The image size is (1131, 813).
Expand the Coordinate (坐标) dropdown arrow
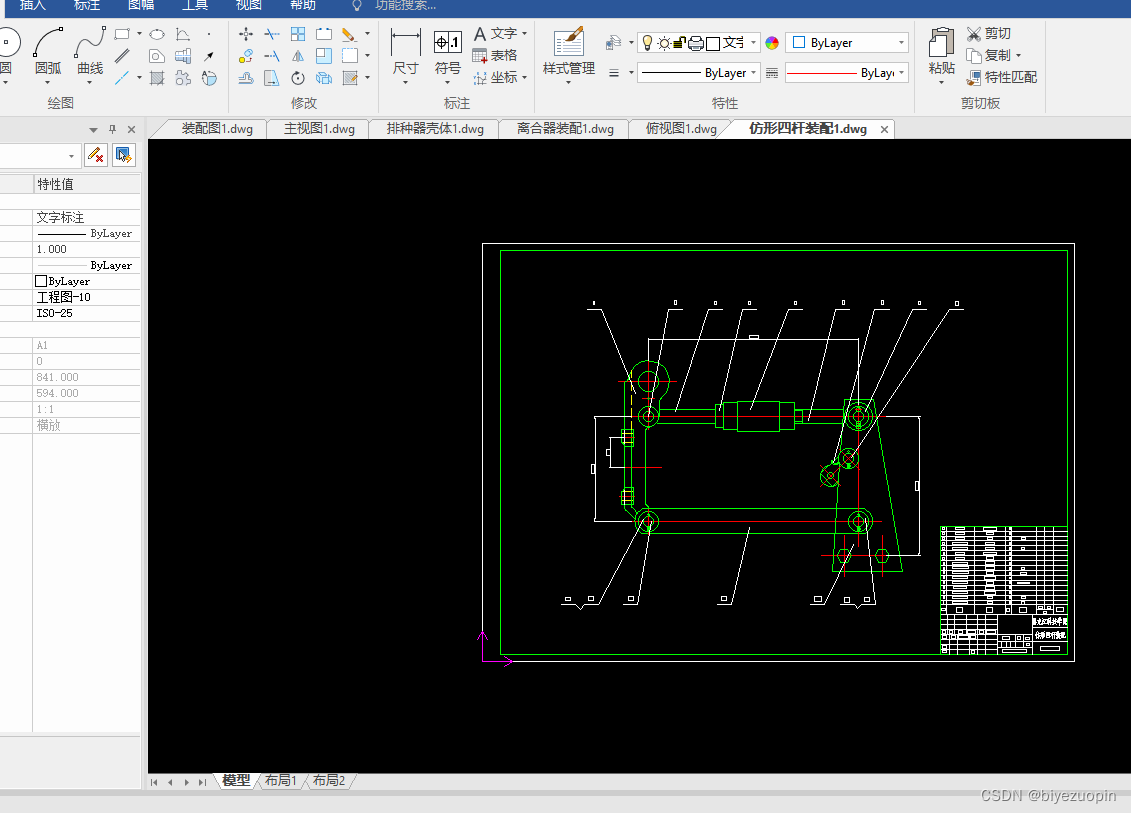524,77
